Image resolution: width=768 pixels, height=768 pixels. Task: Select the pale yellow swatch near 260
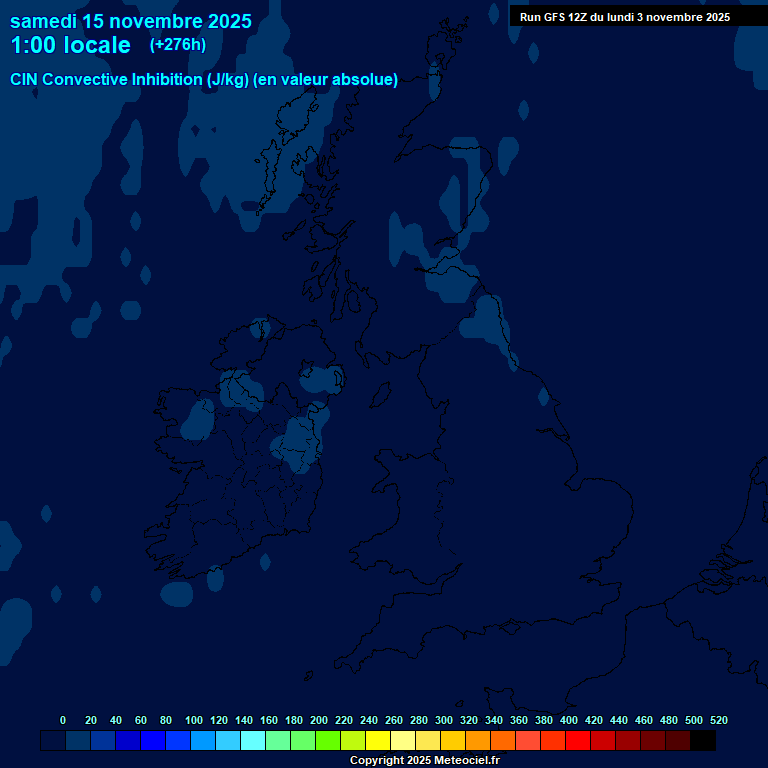point(403,740)
